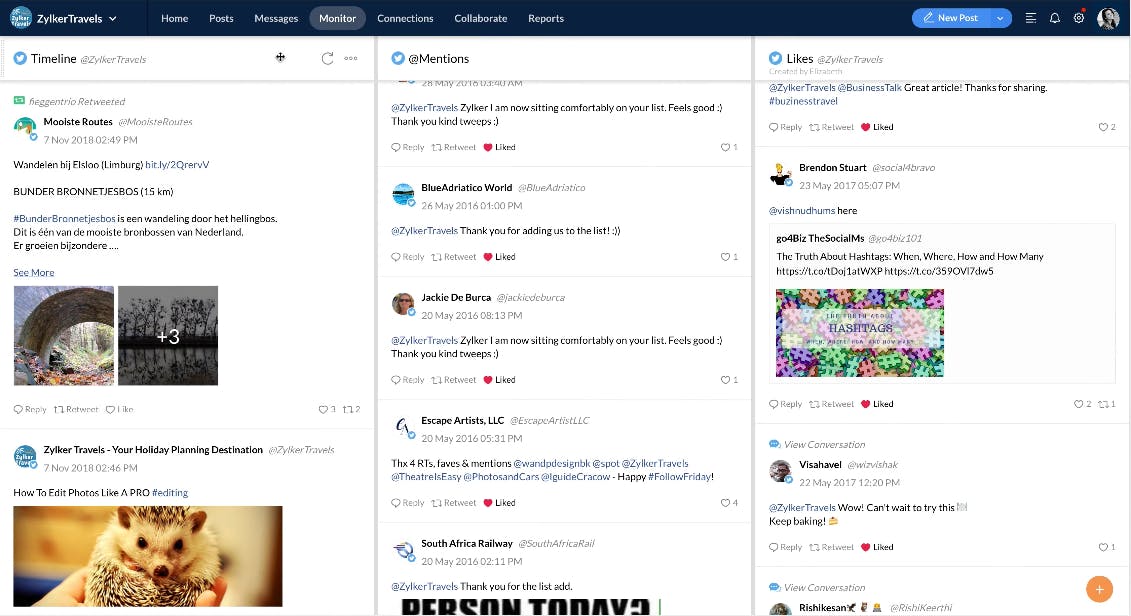Screen dimensions: 1131x616
Task: Reply to Jackie De Burca 20 May mention
Action: tap(408, 380)
